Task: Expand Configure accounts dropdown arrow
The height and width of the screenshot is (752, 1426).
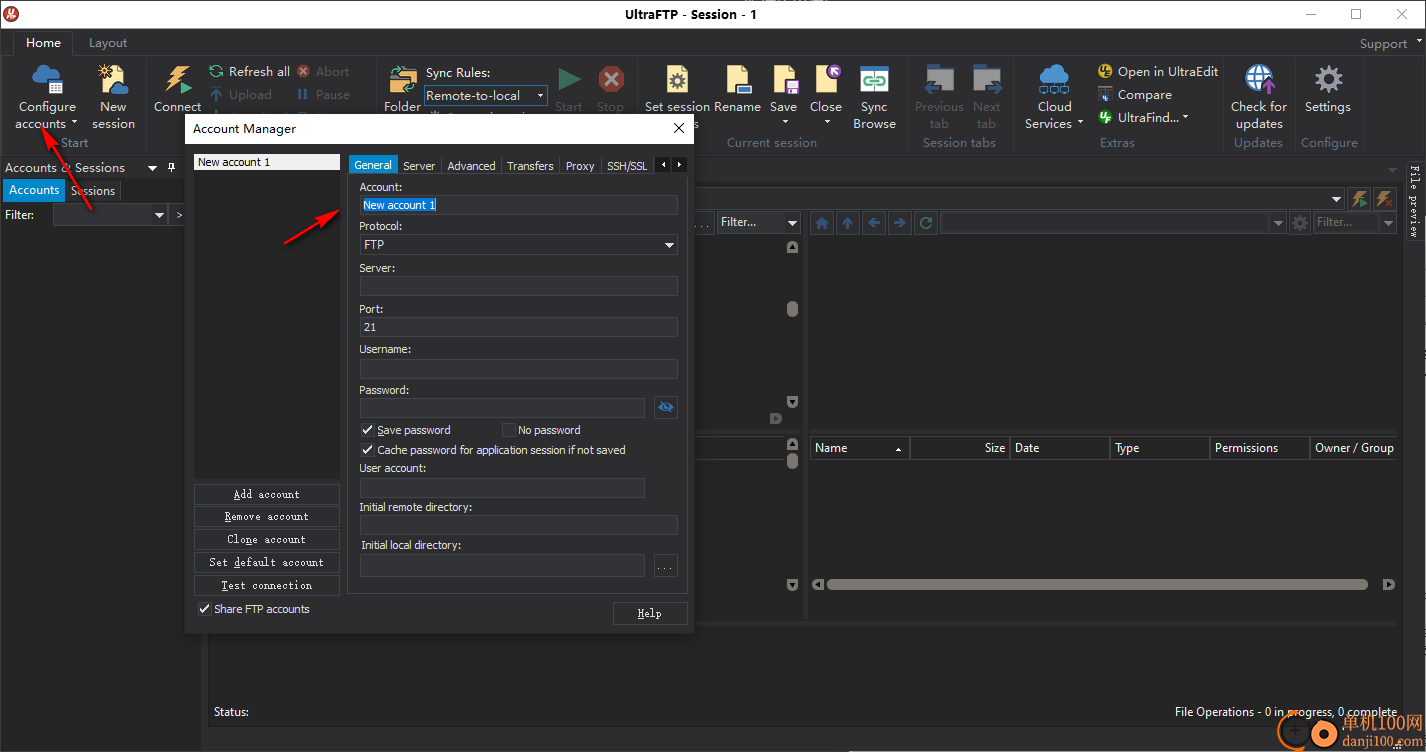Action: pyautogui.click(x=74, y=124)
